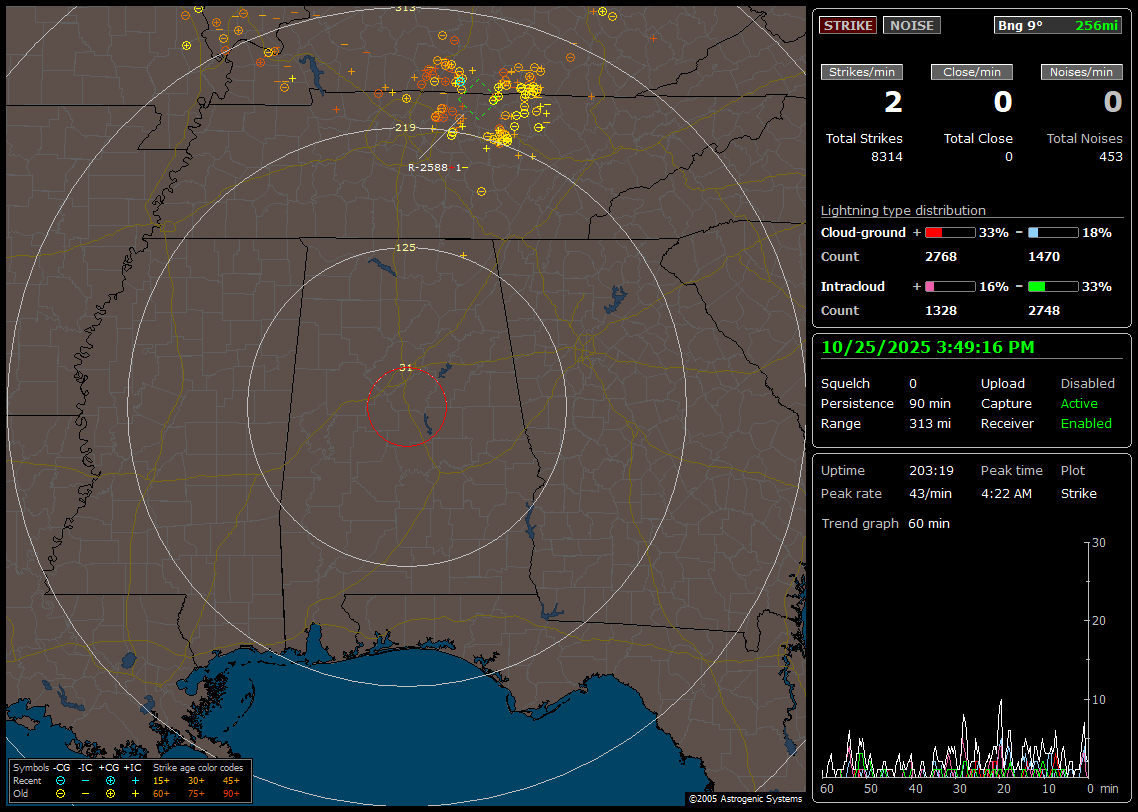Select the Noises/min button
Screen dimensions: 1138x812
[1081, 72]
